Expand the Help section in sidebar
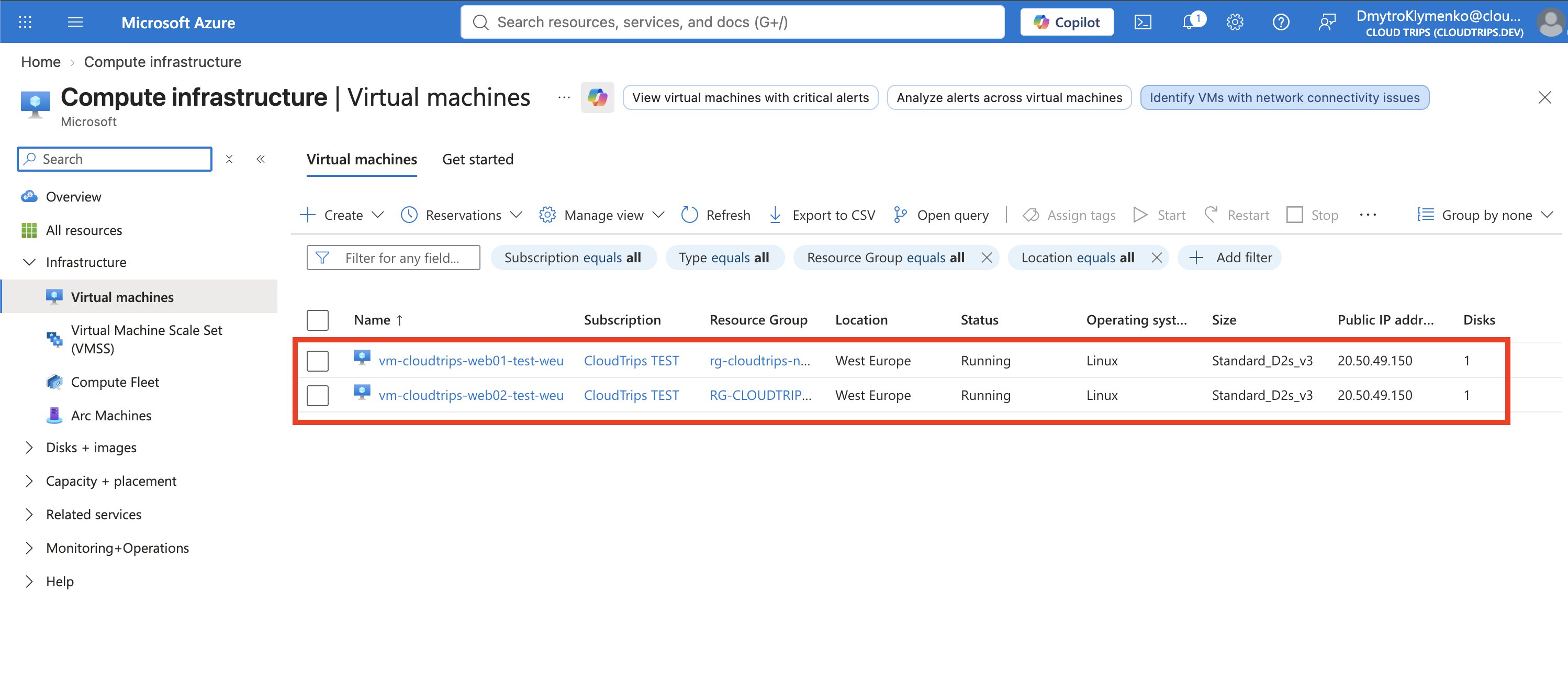 [x=29, y=581]
